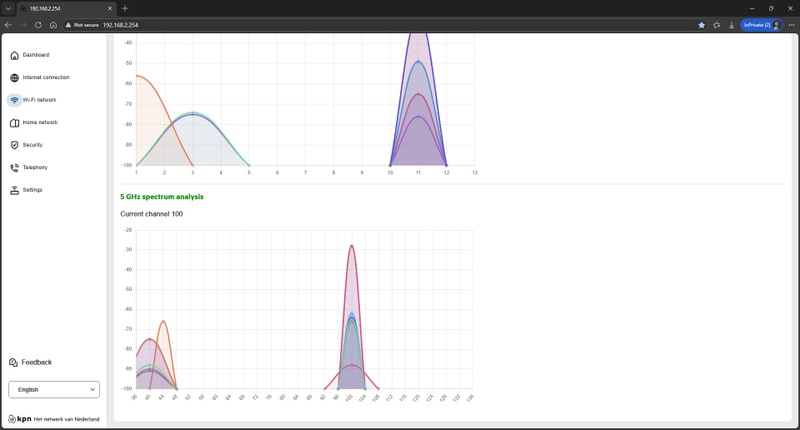
Task: Click the KPN logo
Action: (x=20, y=419)
